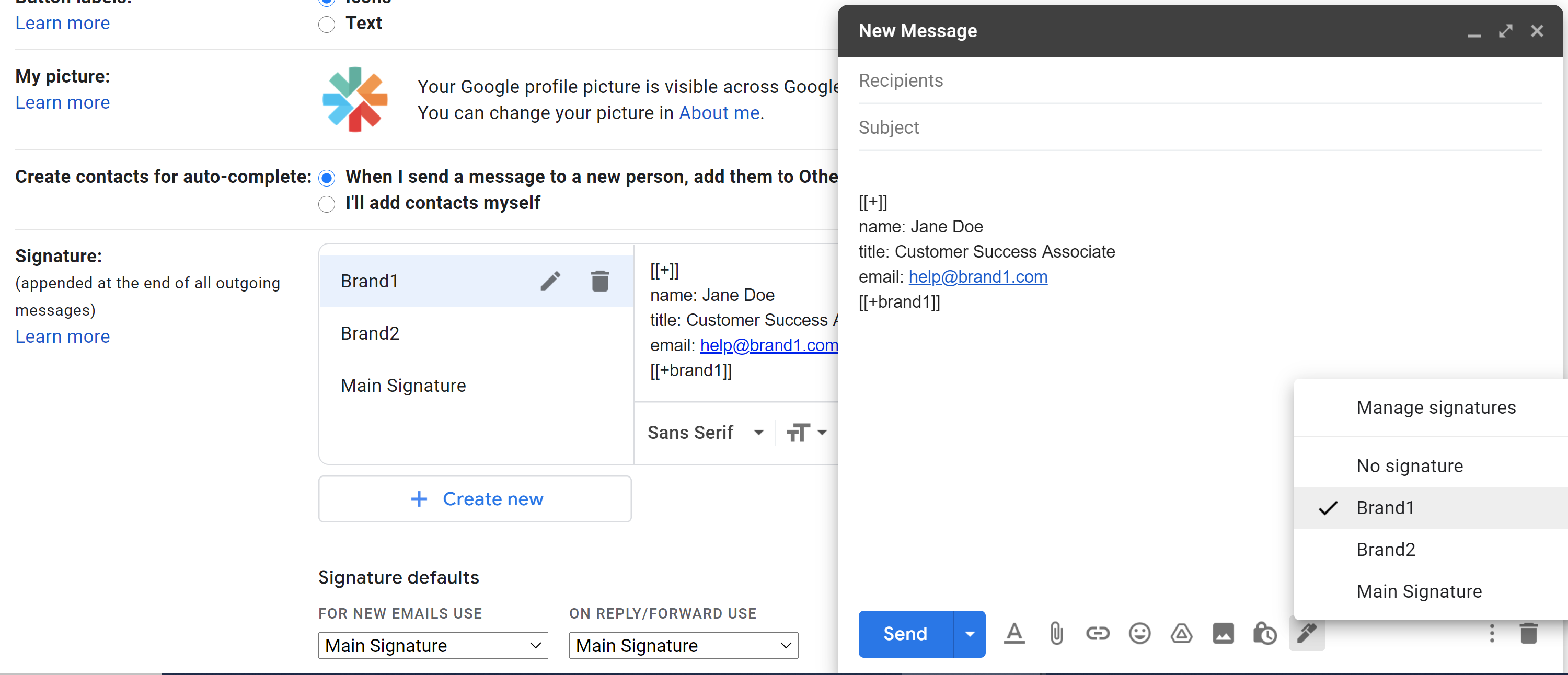This screenshot has width=1568, height=675.
Task: Select the Text button labels radio
Action: pyautogui.click(x=327, y=25)
